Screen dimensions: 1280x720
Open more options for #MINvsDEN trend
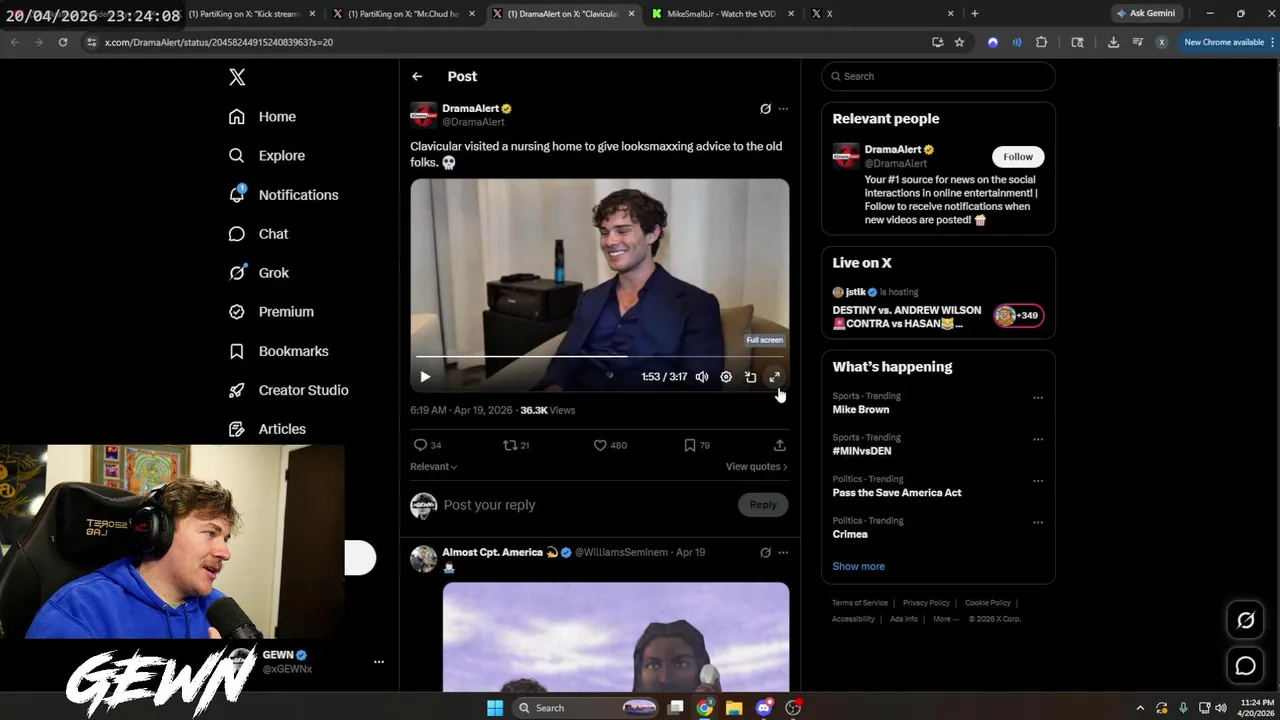coord(1038,439)
